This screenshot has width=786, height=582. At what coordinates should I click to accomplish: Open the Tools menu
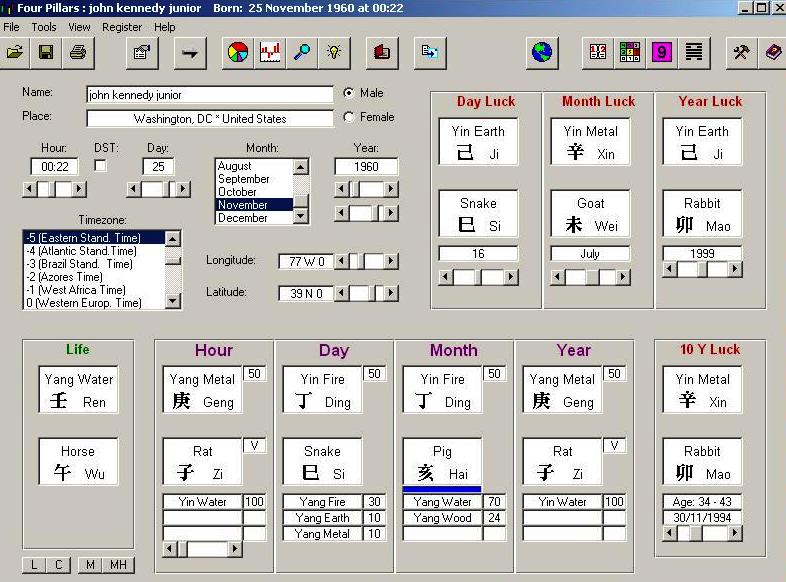pyautogui.click(x=44, y=27)
